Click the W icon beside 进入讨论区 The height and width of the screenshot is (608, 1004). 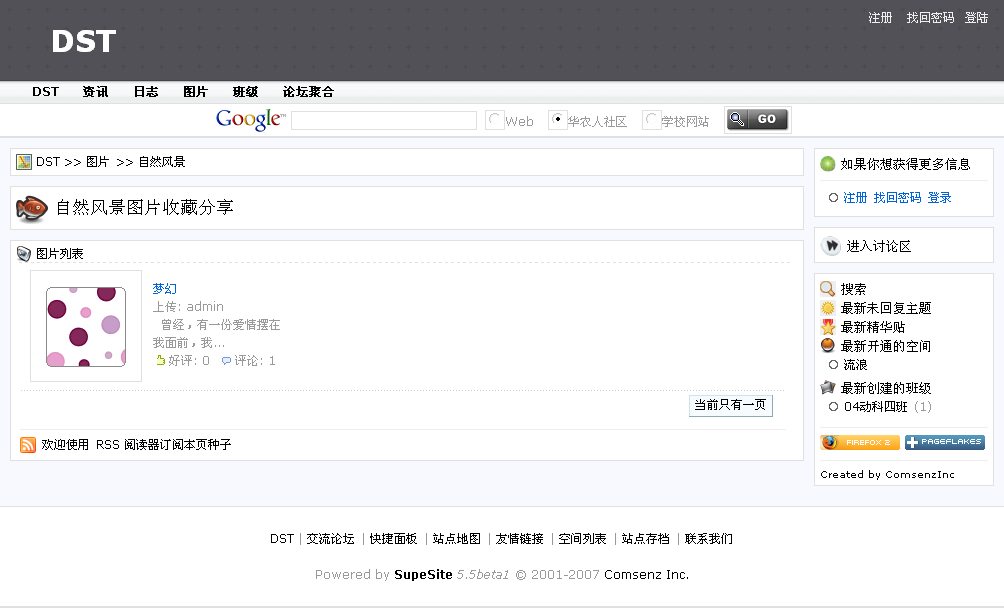831,246
